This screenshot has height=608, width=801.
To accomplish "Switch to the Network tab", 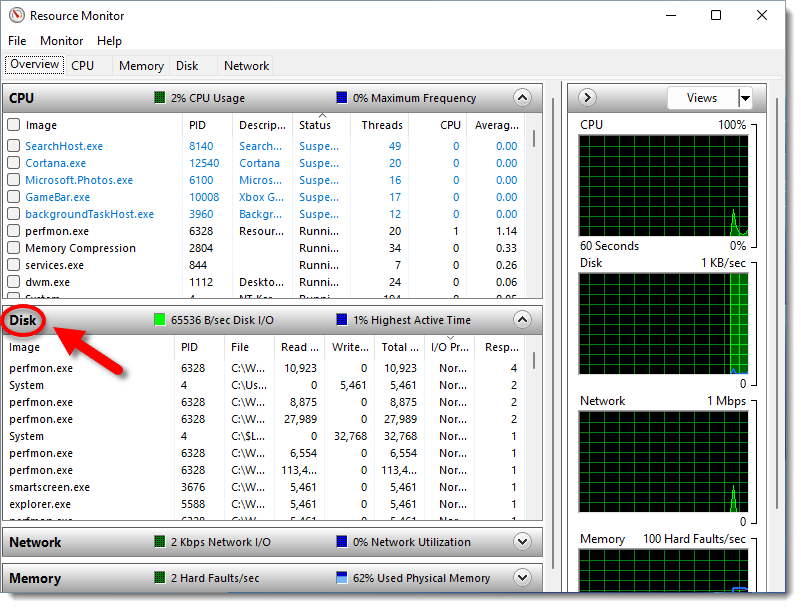I will coord(245,65).
